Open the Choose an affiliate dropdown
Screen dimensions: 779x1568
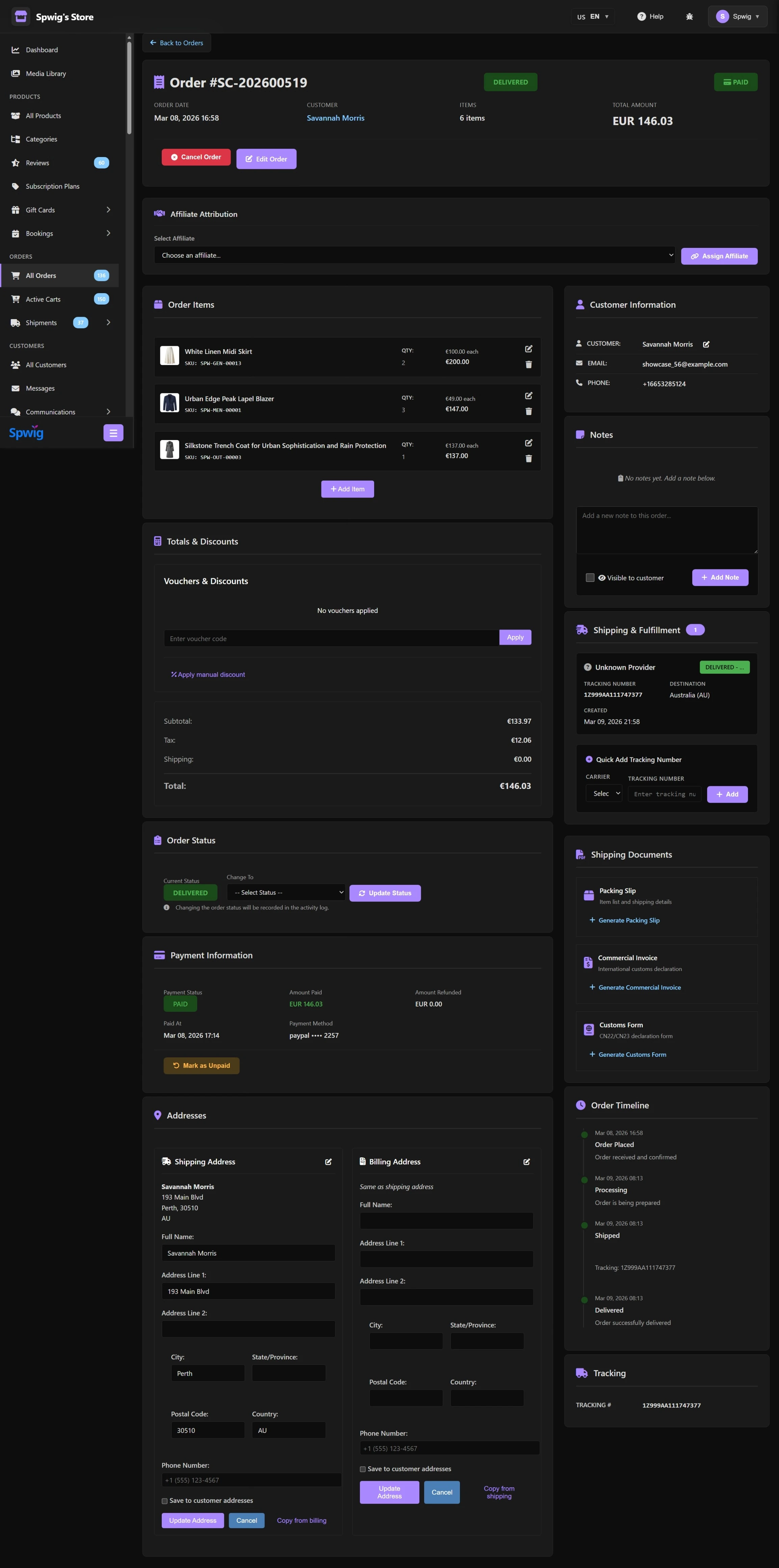[415, 255]
